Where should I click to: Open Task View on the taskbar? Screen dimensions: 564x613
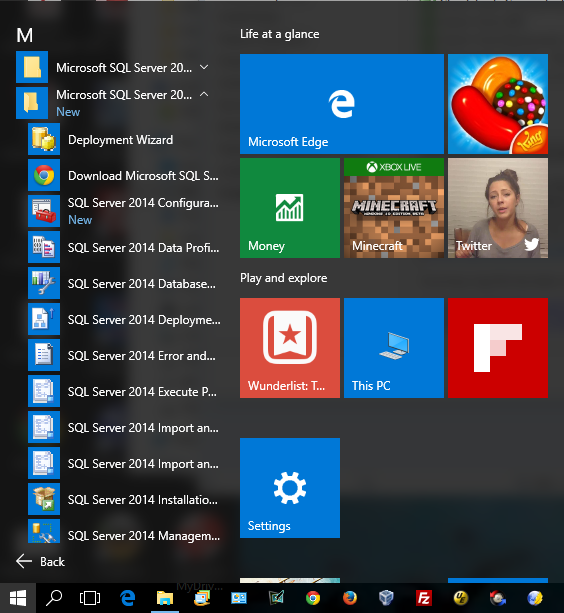(x=90, y=598)
